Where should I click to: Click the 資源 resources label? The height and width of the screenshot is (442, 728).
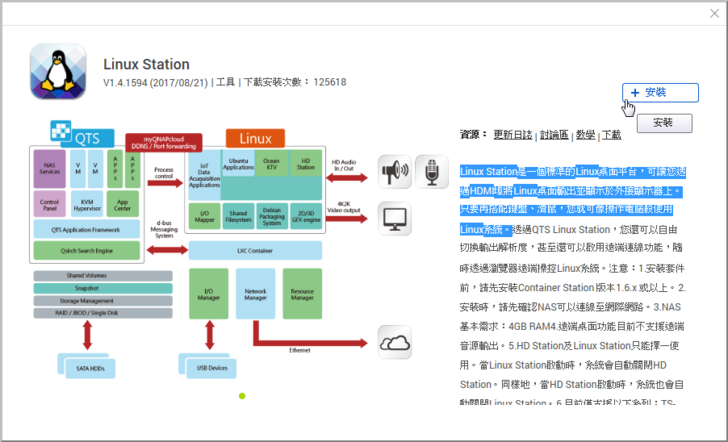coord(473,135)
